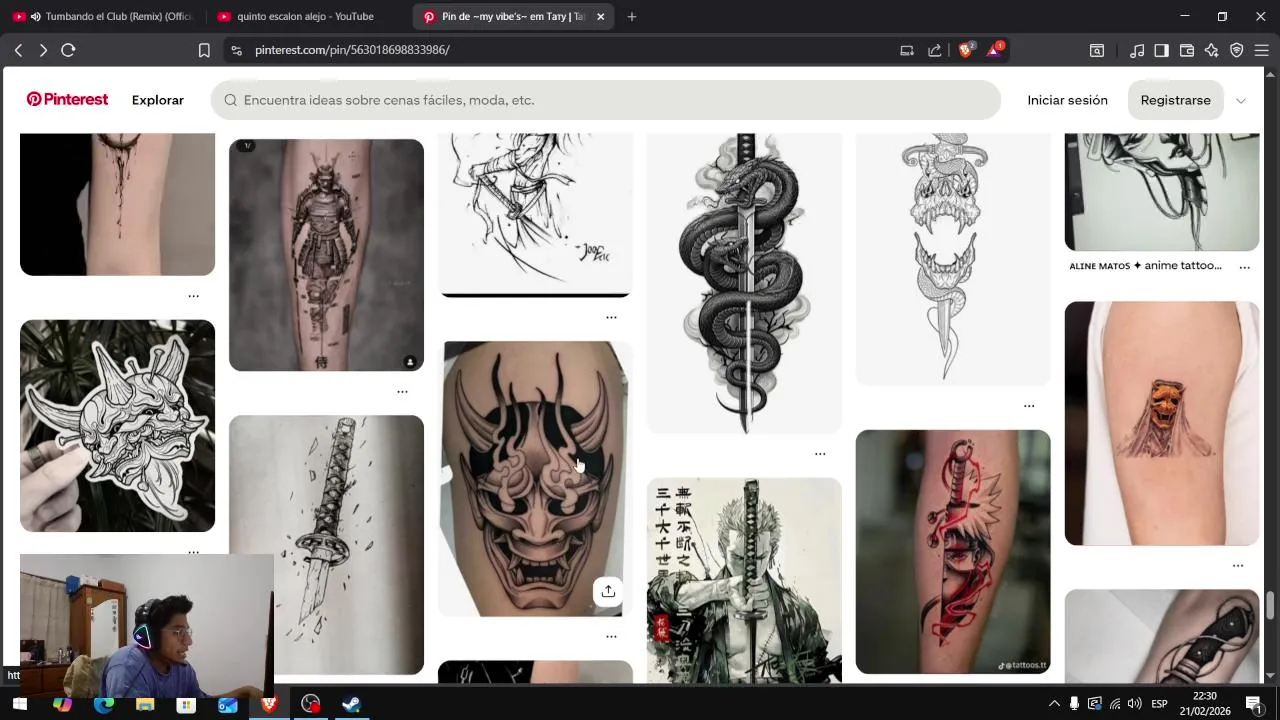The width and height of the screenshot is (1280, 720).
Task: Open Leo AI sparkle icon
Action: click(1212, 50)
